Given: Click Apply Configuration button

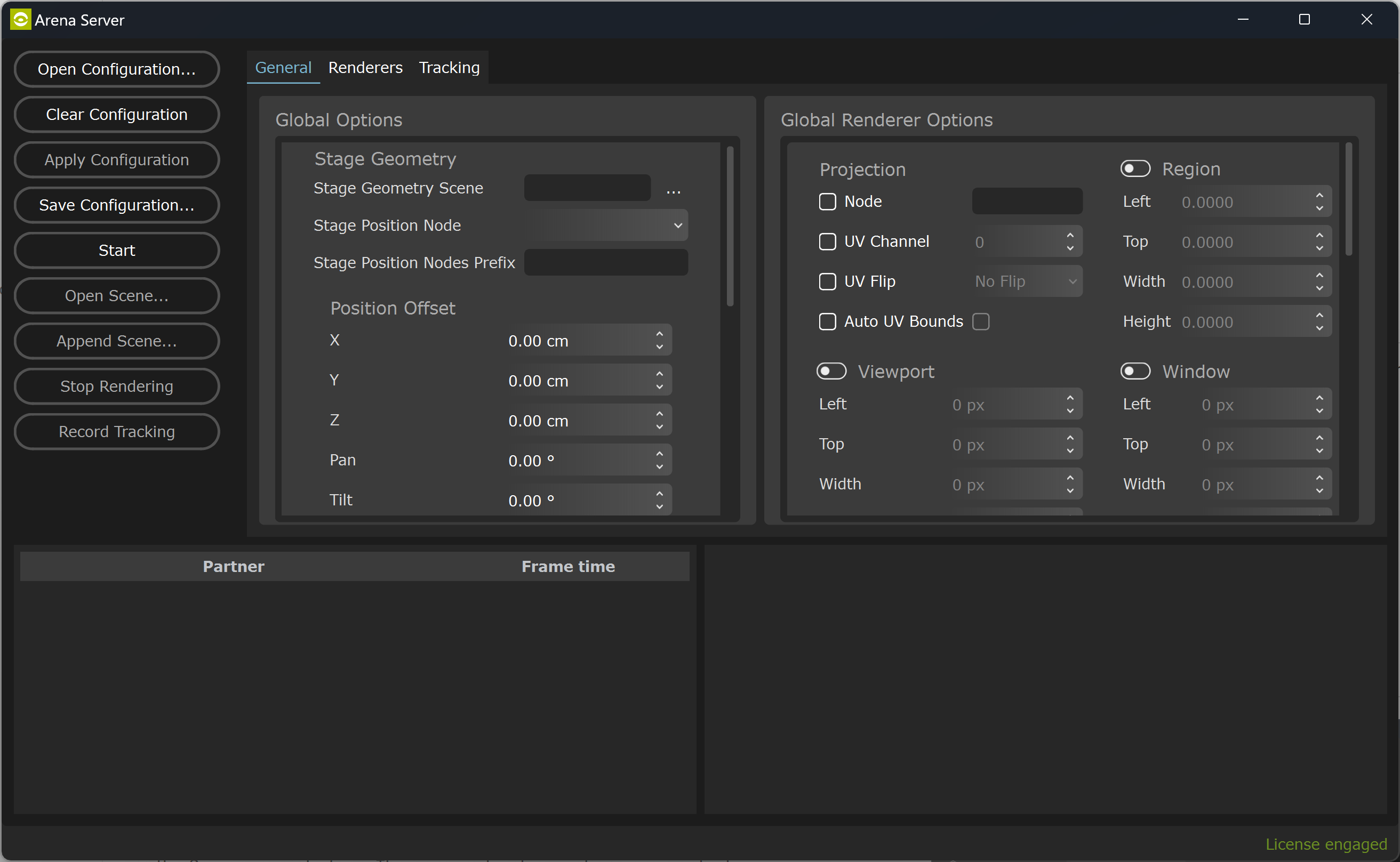Looking at the screenshot, I should (x=117, y=159).
